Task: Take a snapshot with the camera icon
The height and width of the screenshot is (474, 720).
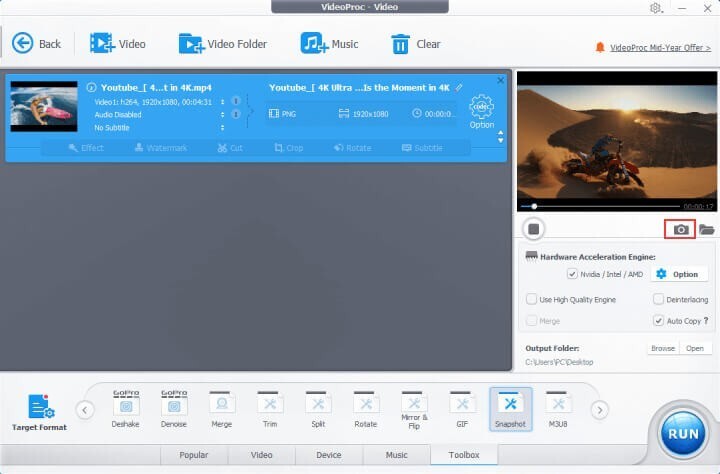Action: (681, 229)
